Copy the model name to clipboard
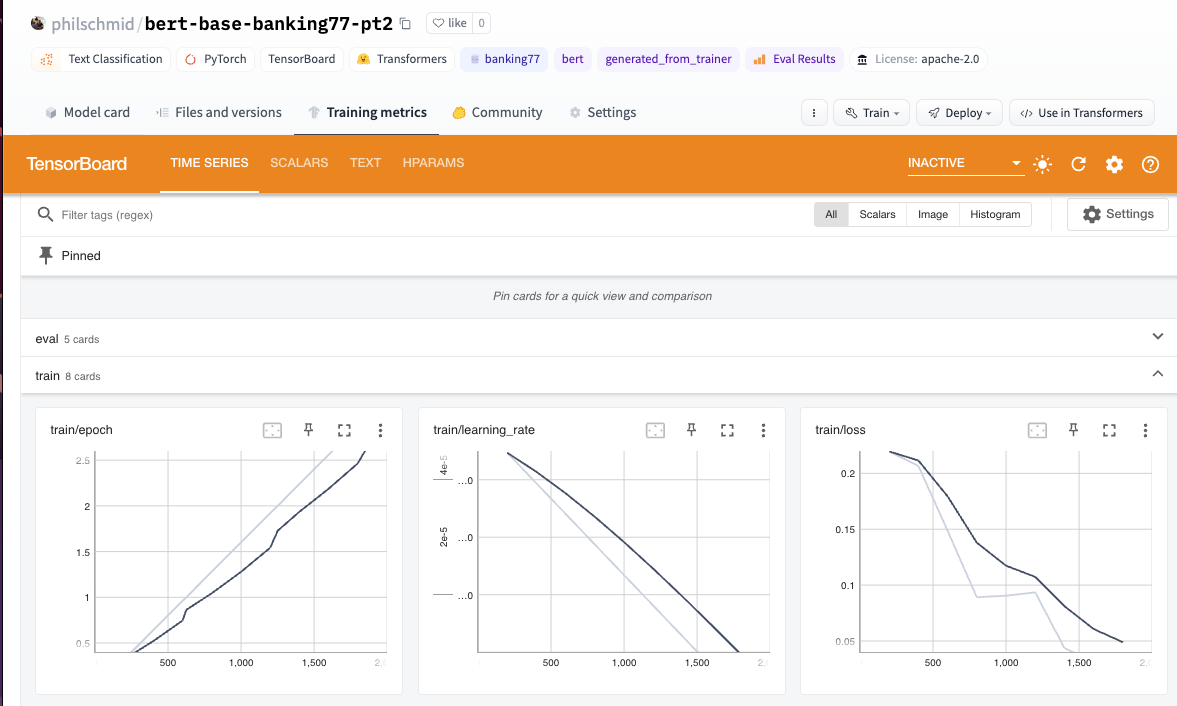The height and width of the screenshot is (706, 1177). click(x=405, y=24)
